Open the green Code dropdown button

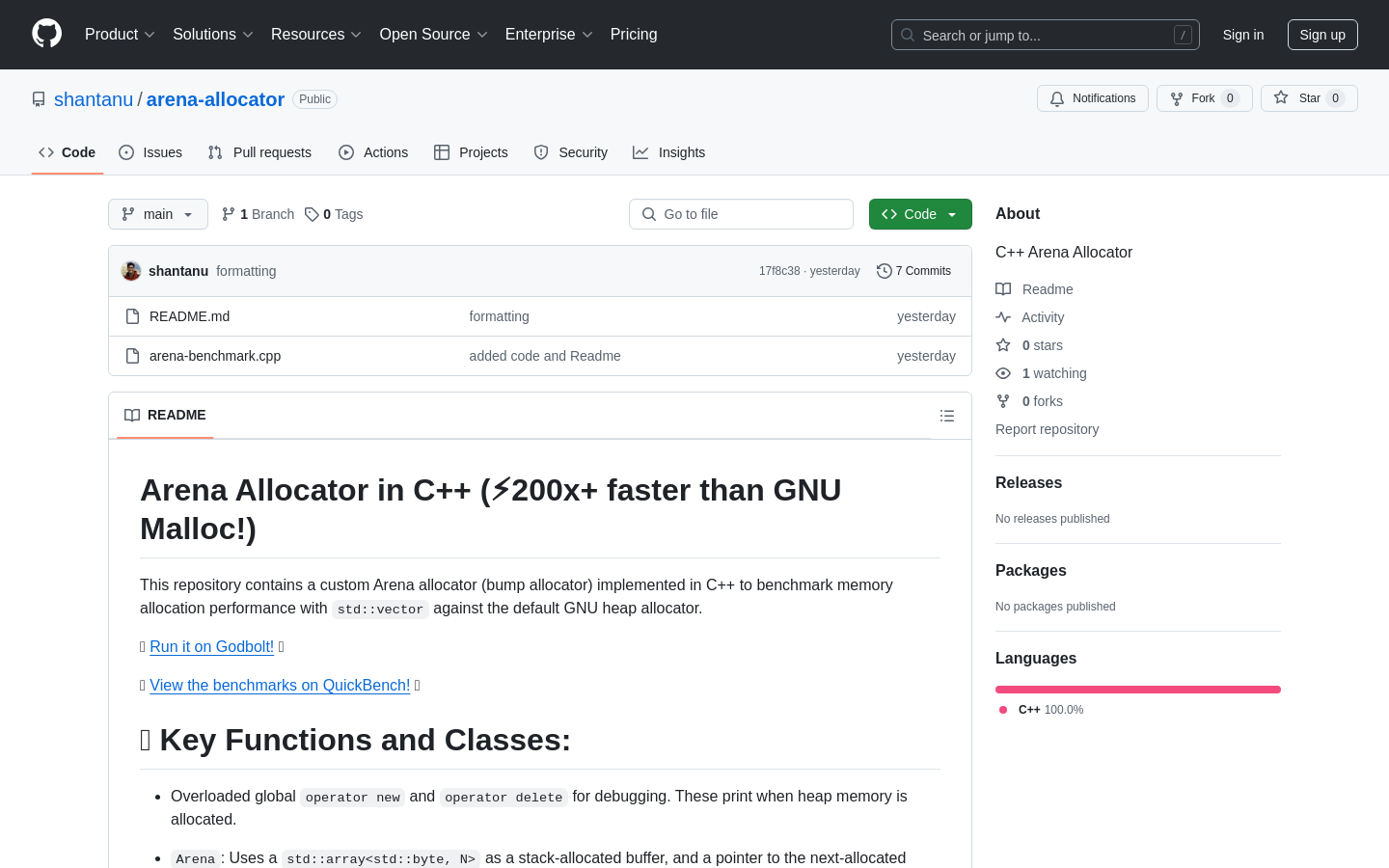pos(920,214)
